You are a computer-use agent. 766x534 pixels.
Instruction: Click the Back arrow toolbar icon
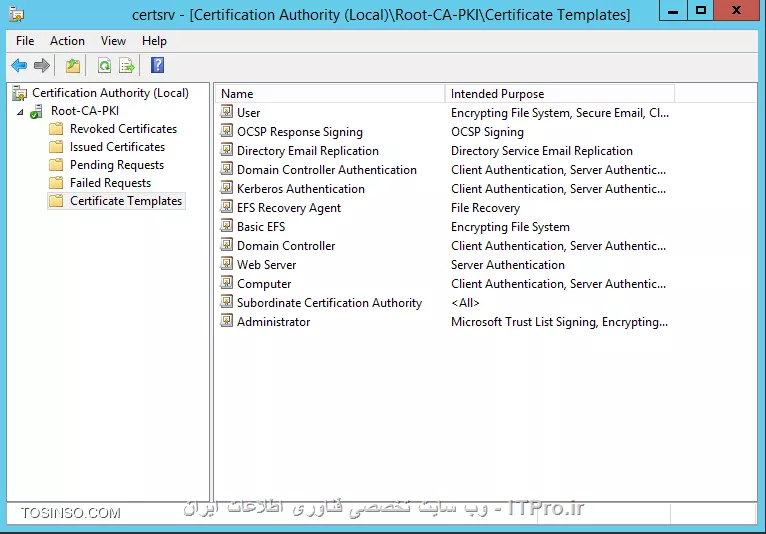coord(19,65)
